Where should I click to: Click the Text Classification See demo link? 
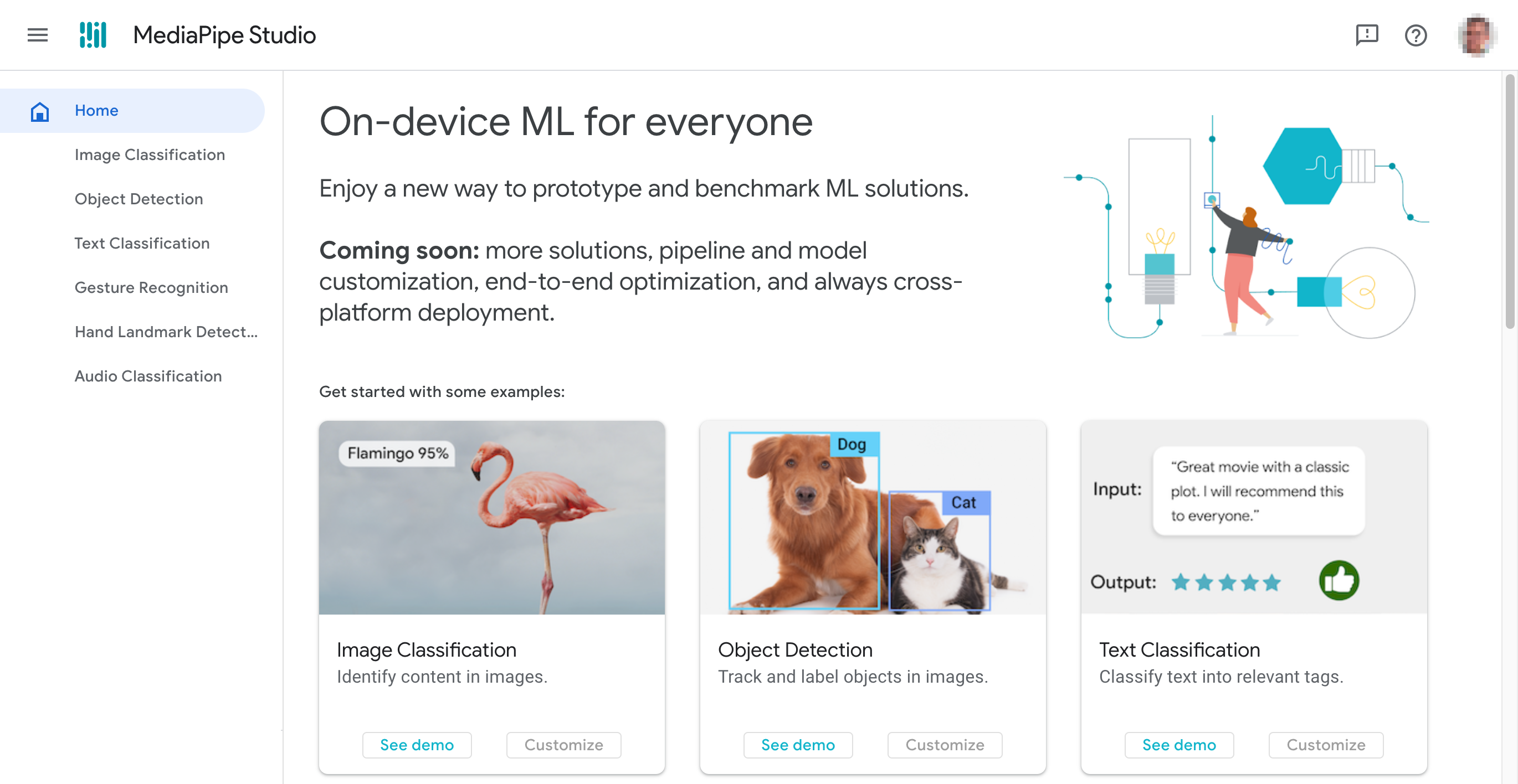pos(1178,744)
